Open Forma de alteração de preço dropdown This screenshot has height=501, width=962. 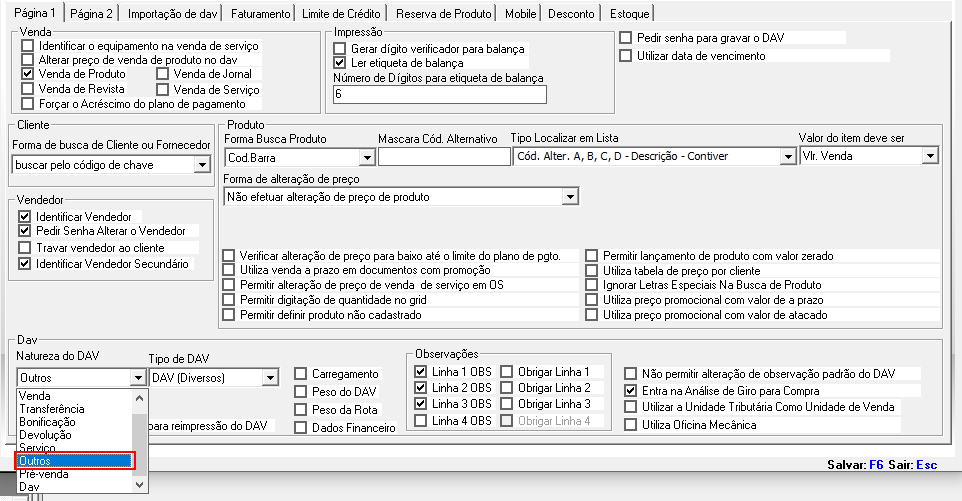pyautogui.click(x=570, y=197)
